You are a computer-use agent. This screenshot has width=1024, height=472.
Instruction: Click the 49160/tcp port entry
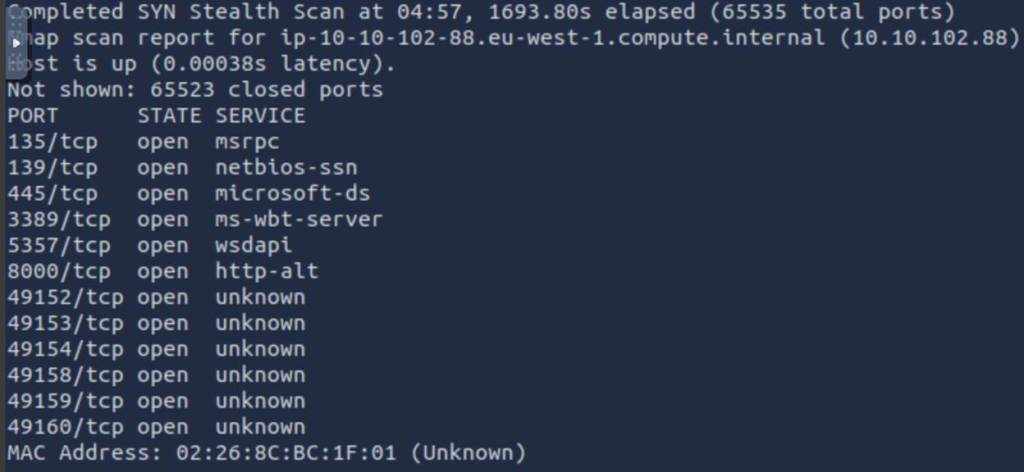click(65, 427)
